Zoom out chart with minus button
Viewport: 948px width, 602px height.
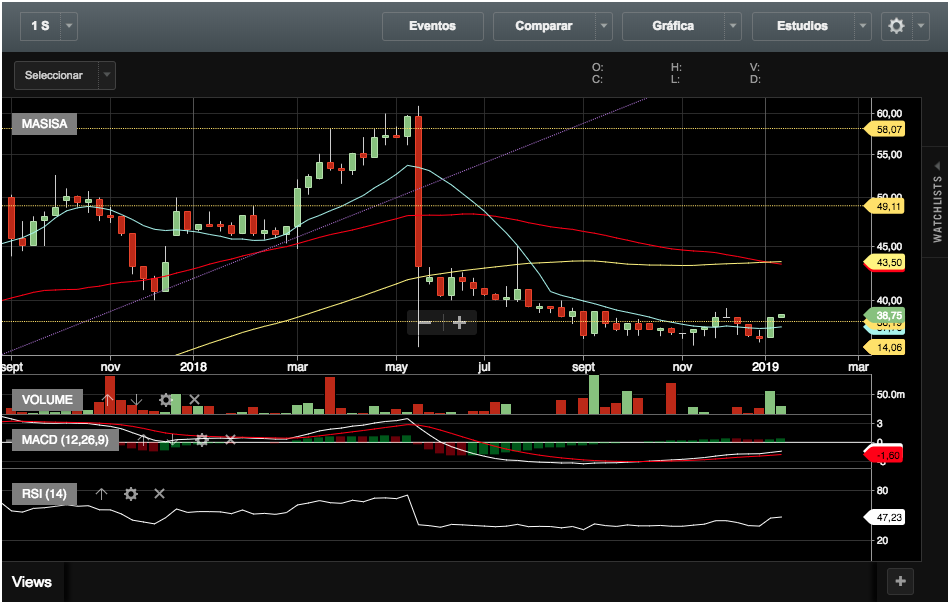[425, 322]
